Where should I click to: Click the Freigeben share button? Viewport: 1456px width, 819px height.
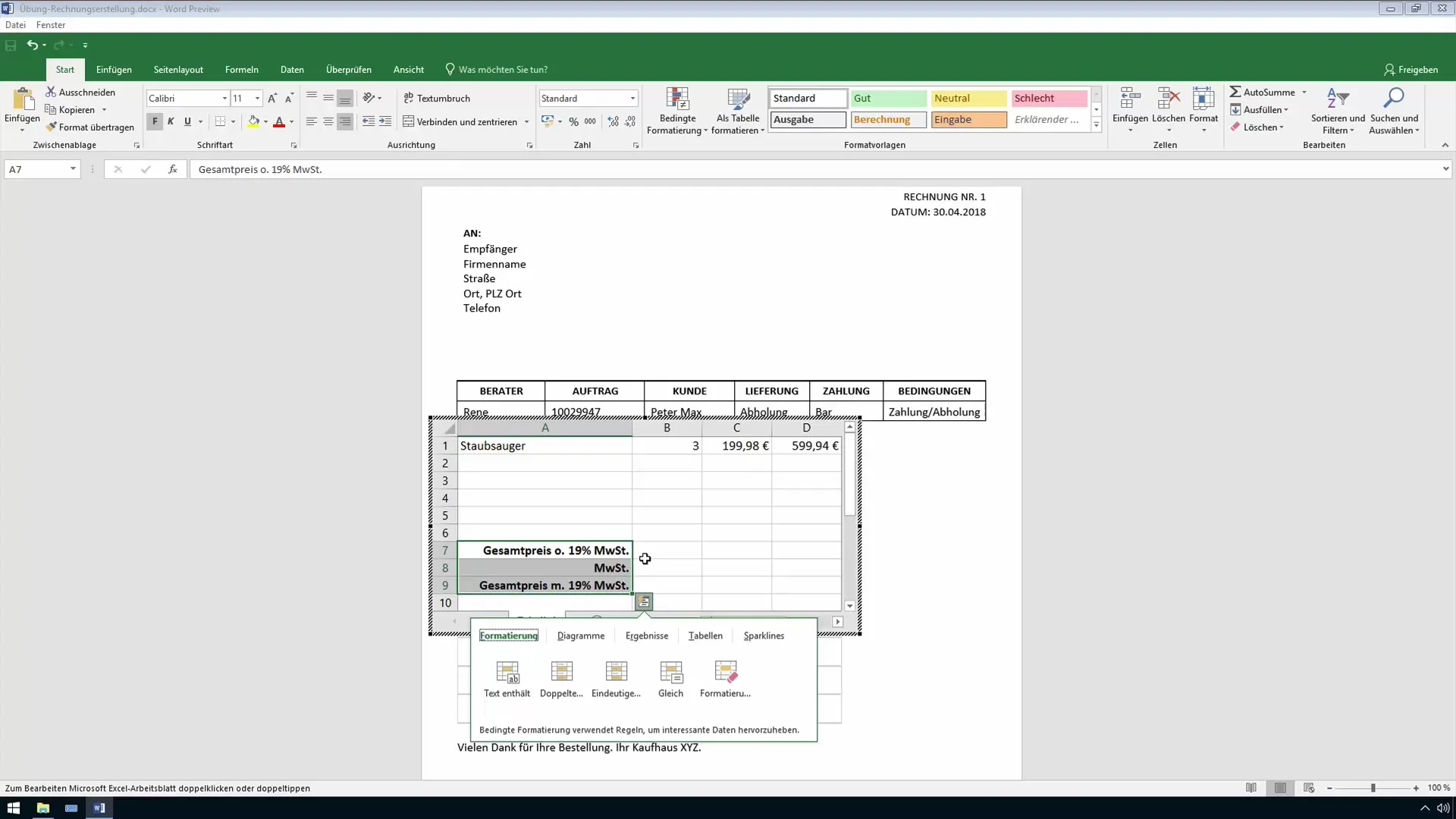pos(1410,70)
